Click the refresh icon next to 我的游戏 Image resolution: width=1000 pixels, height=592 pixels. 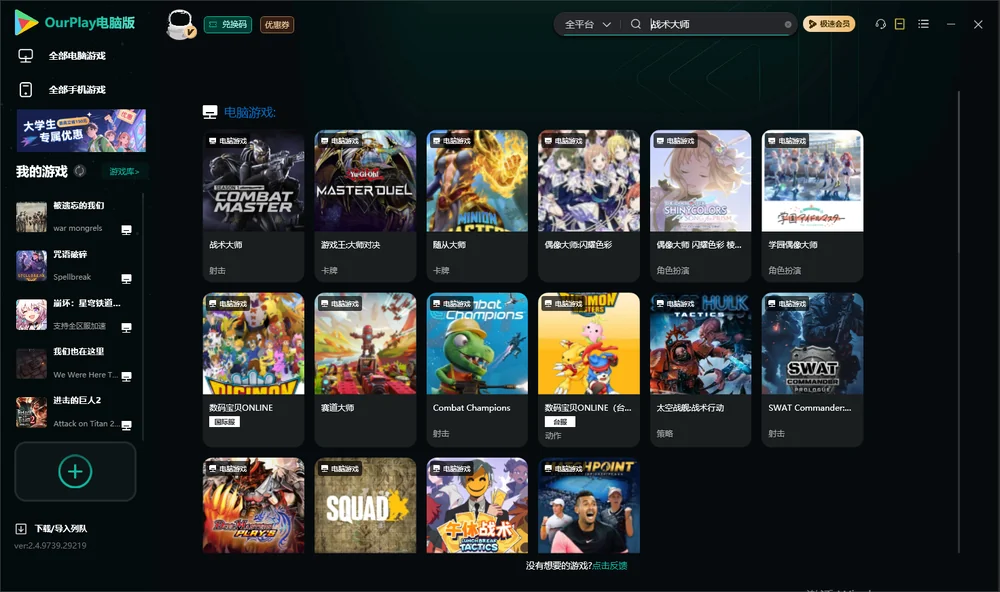pos(80,171)
